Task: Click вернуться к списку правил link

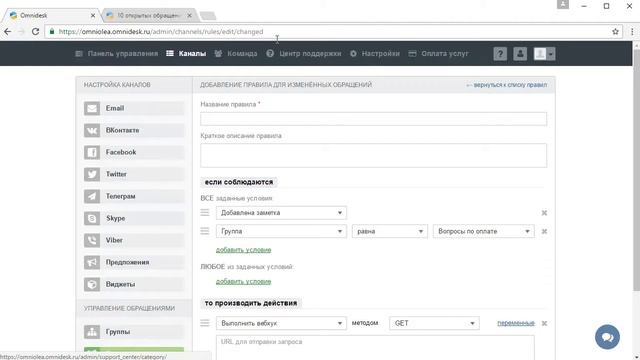Action: click(507, 85)
